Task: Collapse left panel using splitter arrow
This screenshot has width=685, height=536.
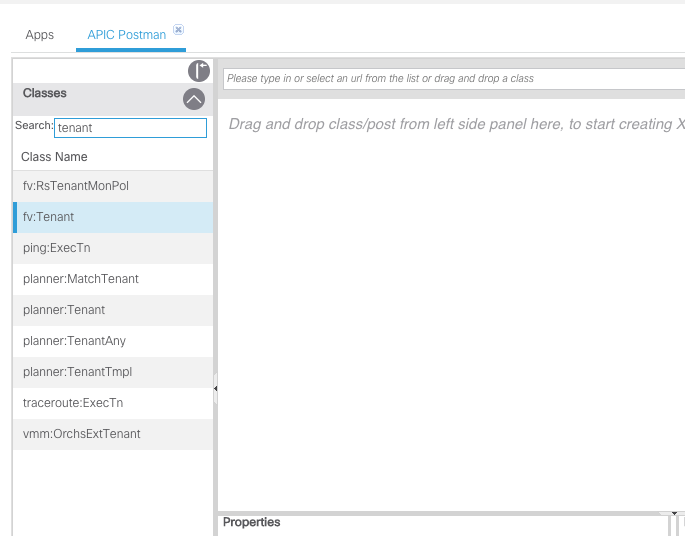Action: coord(215,388)
